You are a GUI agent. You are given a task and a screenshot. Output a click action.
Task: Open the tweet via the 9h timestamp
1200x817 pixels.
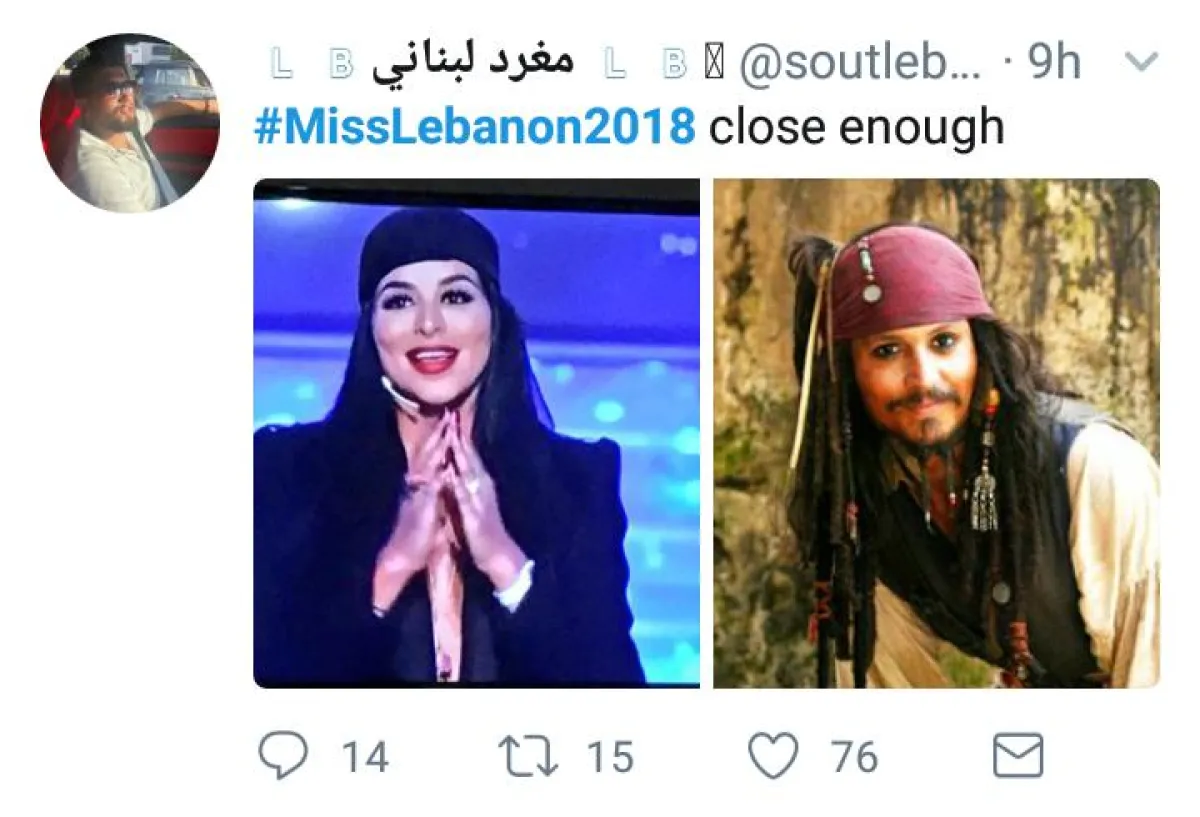[x=1055, y=64]
